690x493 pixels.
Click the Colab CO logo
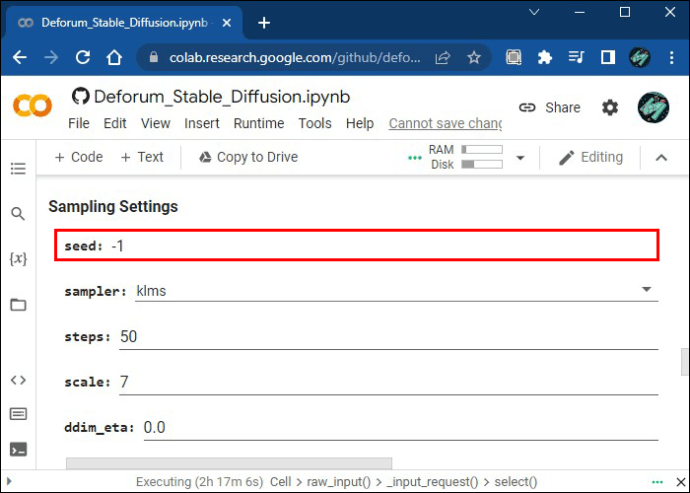coord(33,105)
